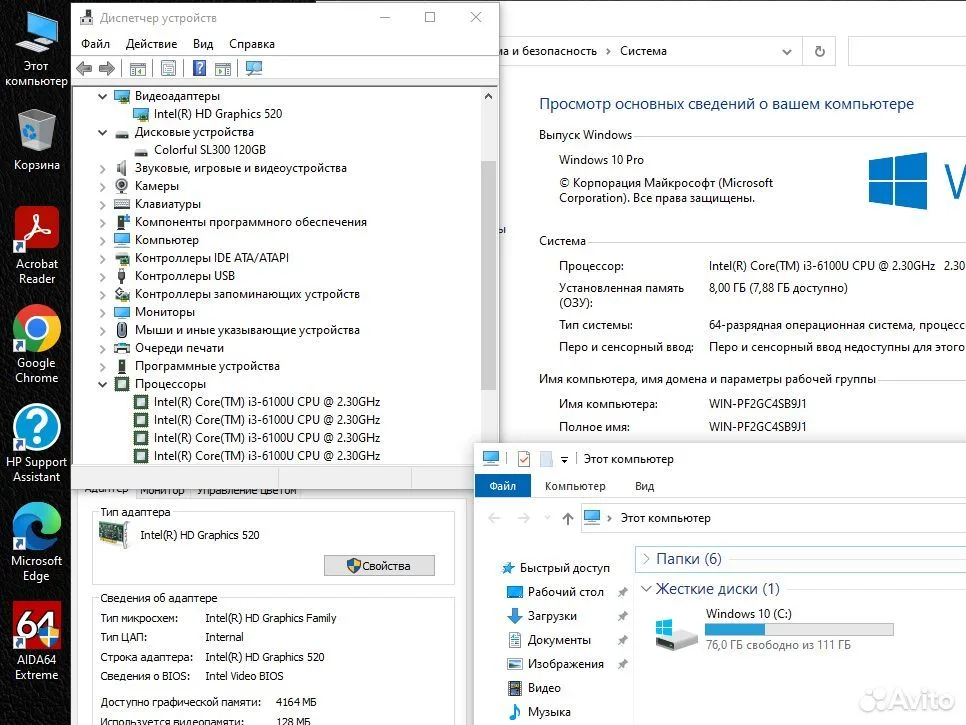The height and width of the screenshot is (725, 966).
Task: Click the up arrow in Explorer navigation
Action: click(568, 519)
